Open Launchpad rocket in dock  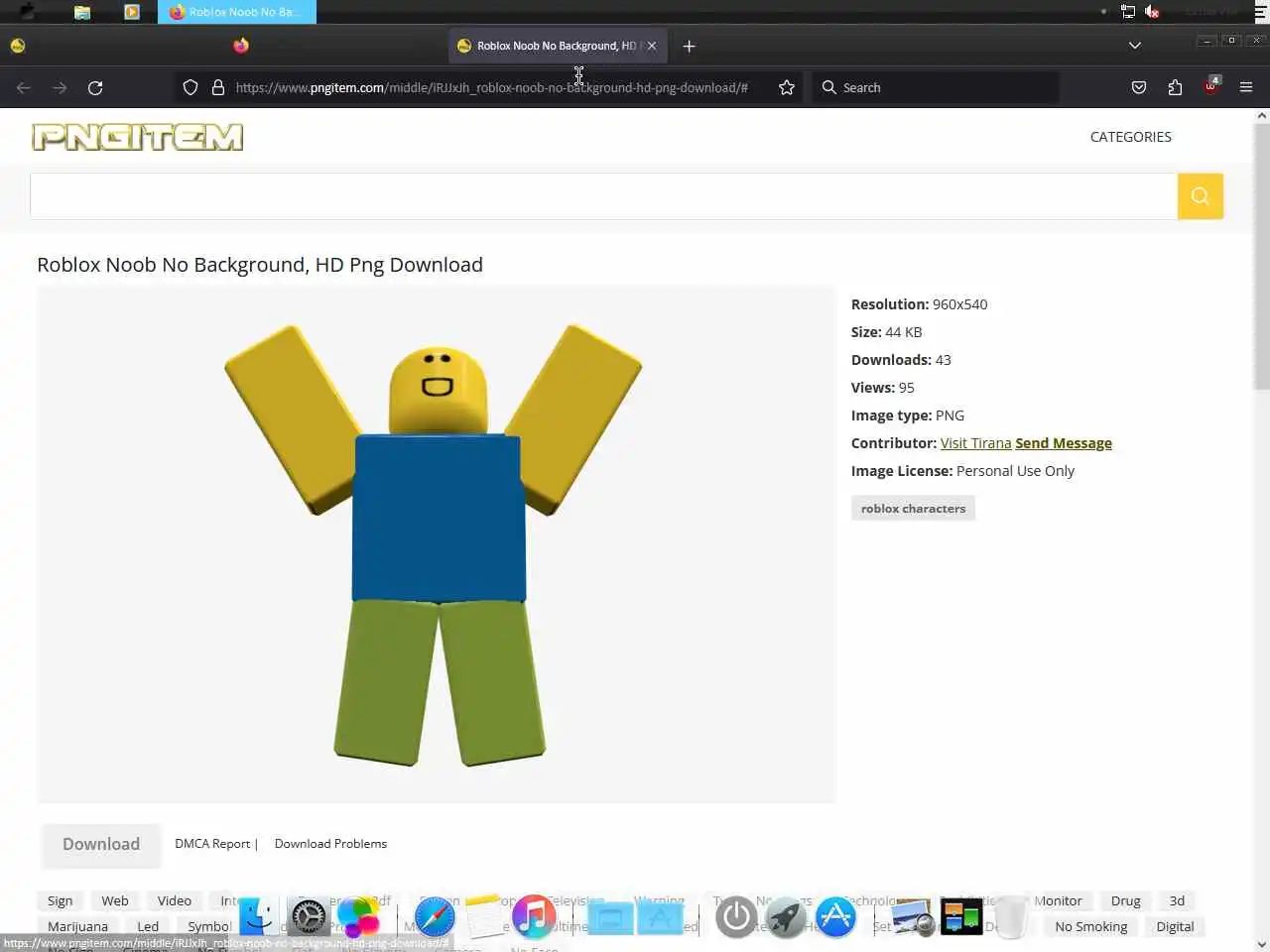coord(786,917)
